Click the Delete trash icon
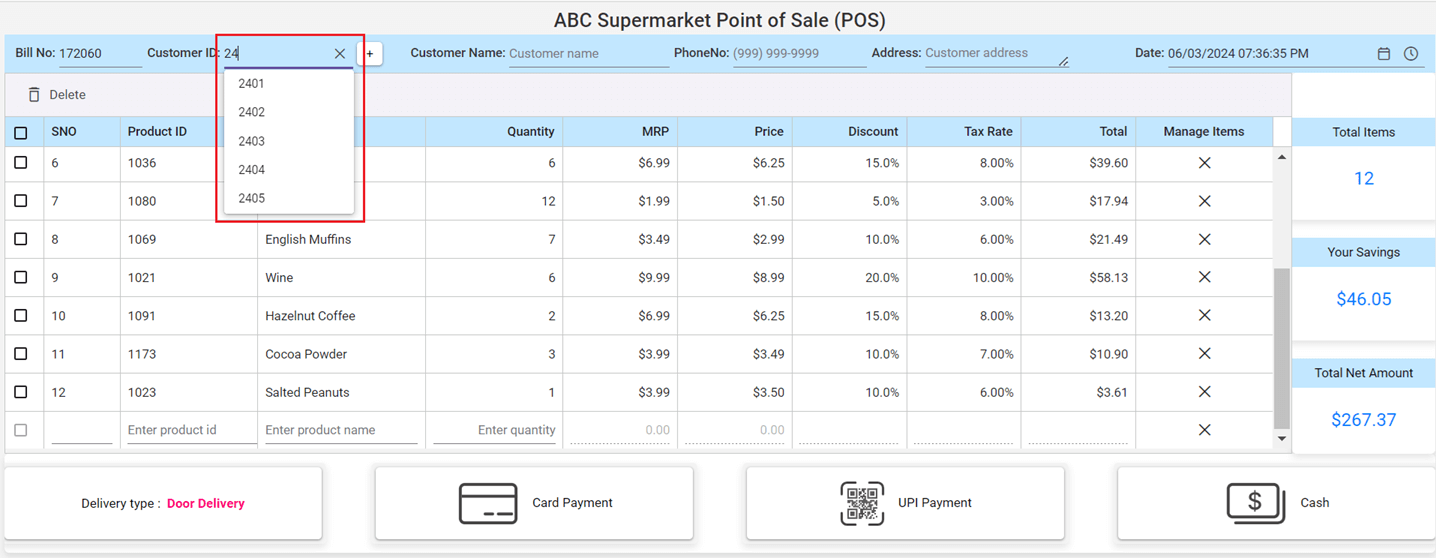 coord(34,95)
